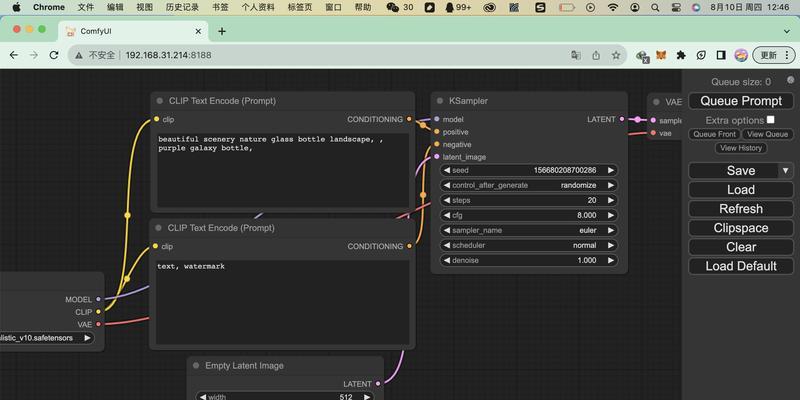Click the address bar URL
Viewport: 800px width, 400px height.
(x=168, y=55)
